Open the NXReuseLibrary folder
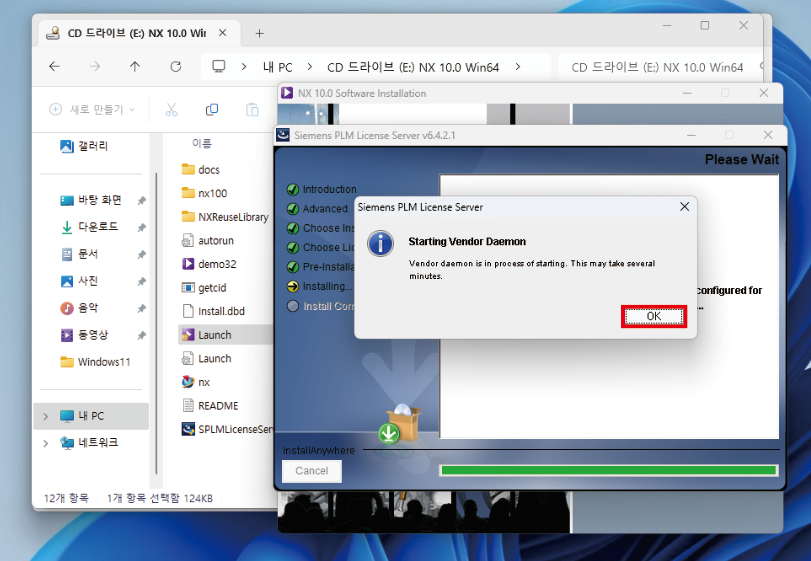The width and height of the screenshot is (811, 561). pyautogui.click(x=225, y=217)
